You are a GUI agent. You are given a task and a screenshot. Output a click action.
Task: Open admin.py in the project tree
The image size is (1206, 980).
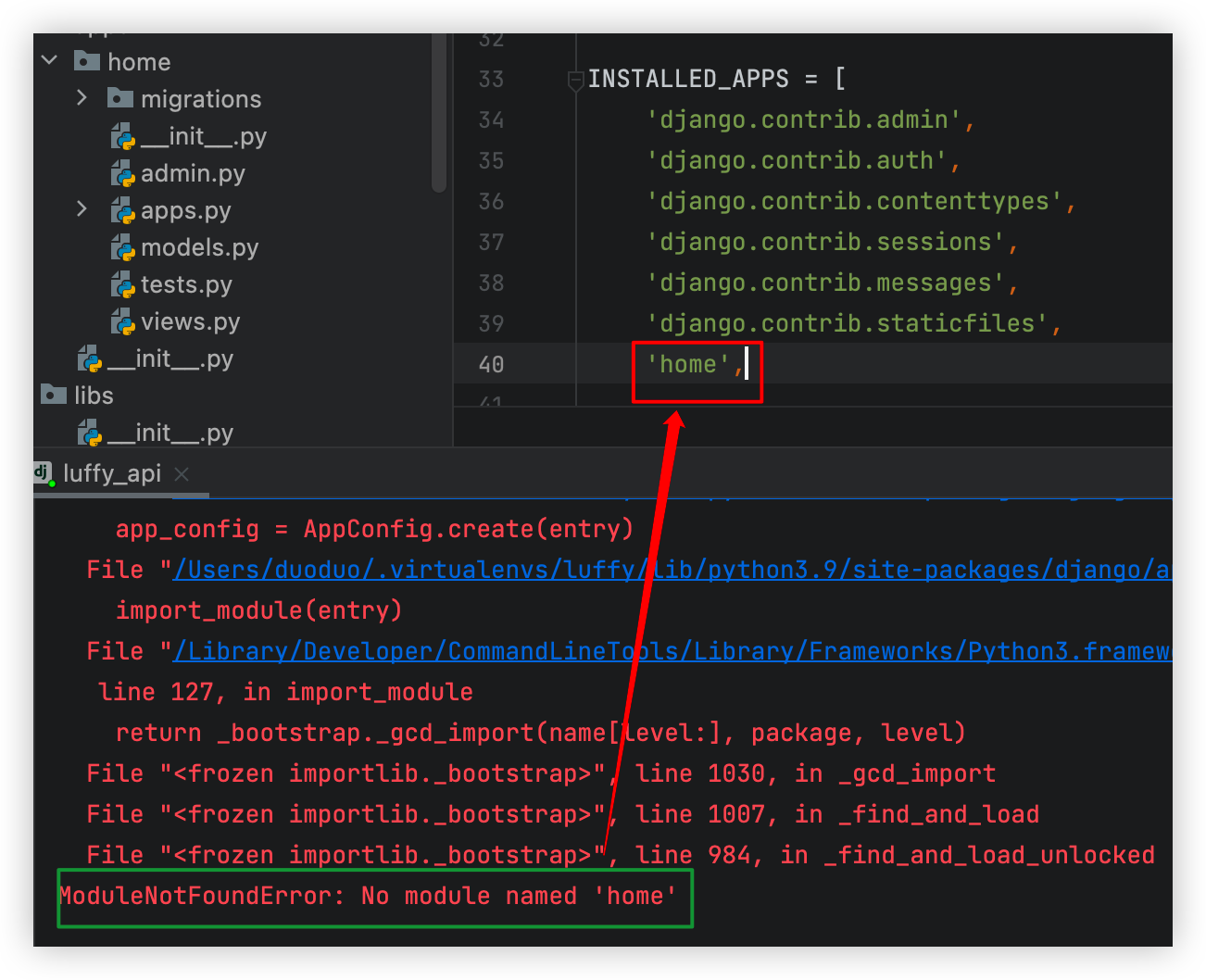[x=193, y=173]
